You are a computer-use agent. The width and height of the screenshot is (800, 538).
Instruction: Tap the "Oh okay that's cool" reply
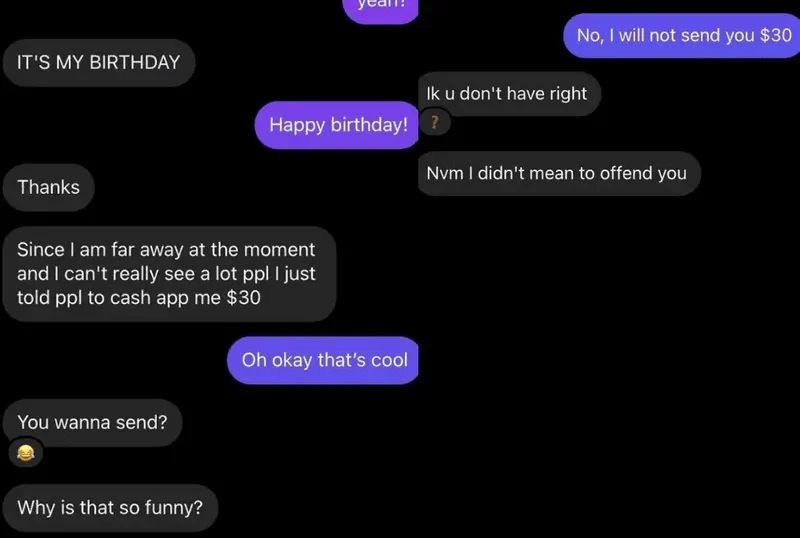[x=324, y=360]
